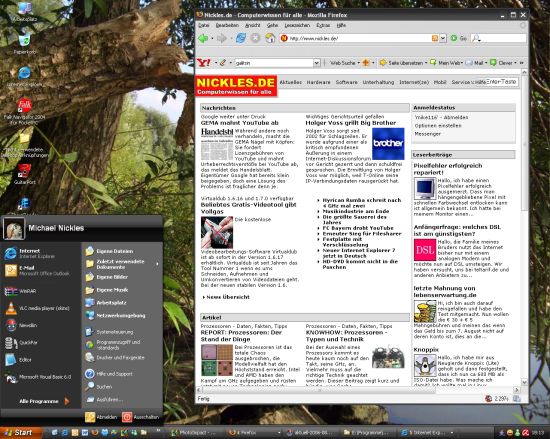550x439 pixels.
Task: Click the orange bookmark plus icon on Yahoo toolbar
Action: pyautogui.click(x=365, y=63)
